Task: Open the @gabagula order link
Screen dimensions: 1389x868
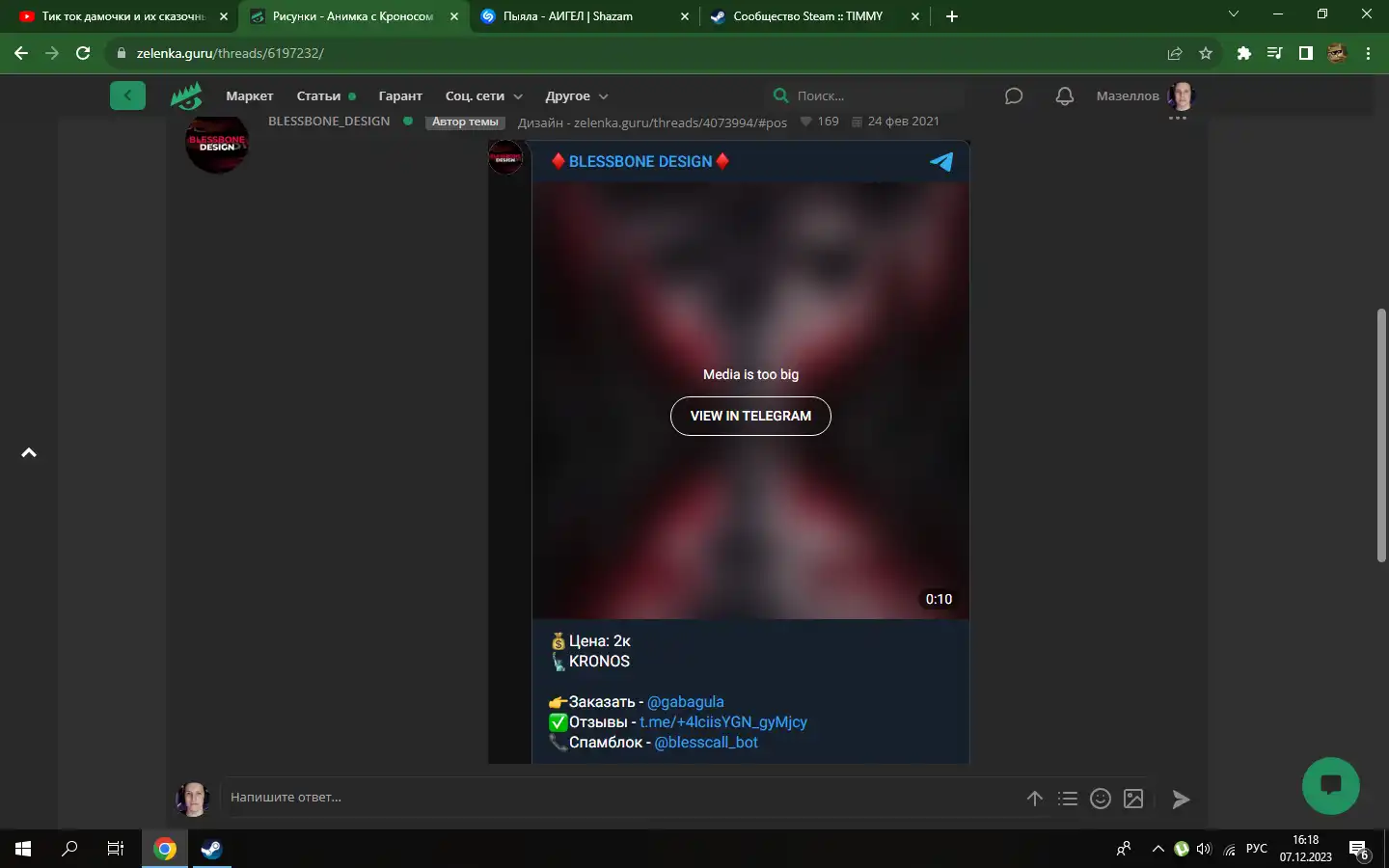Action: (x=685, y=702)
